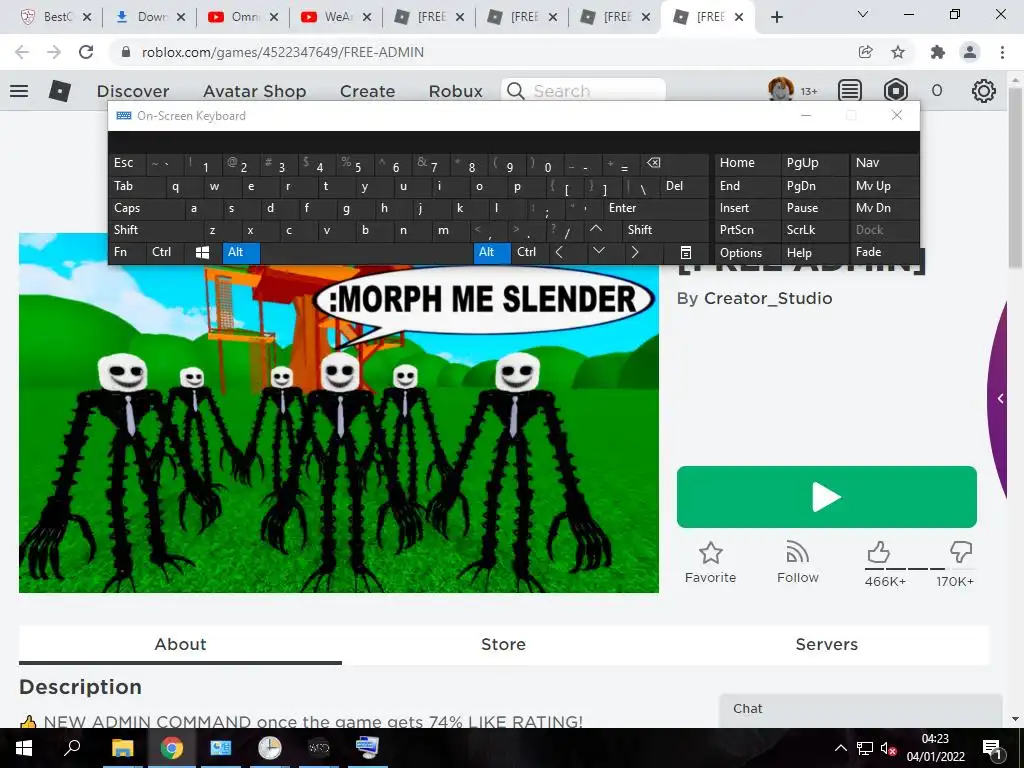Toggle the left Alt key on keyboard
This screenshot has height=768, width=1024.
pos(241,253)
